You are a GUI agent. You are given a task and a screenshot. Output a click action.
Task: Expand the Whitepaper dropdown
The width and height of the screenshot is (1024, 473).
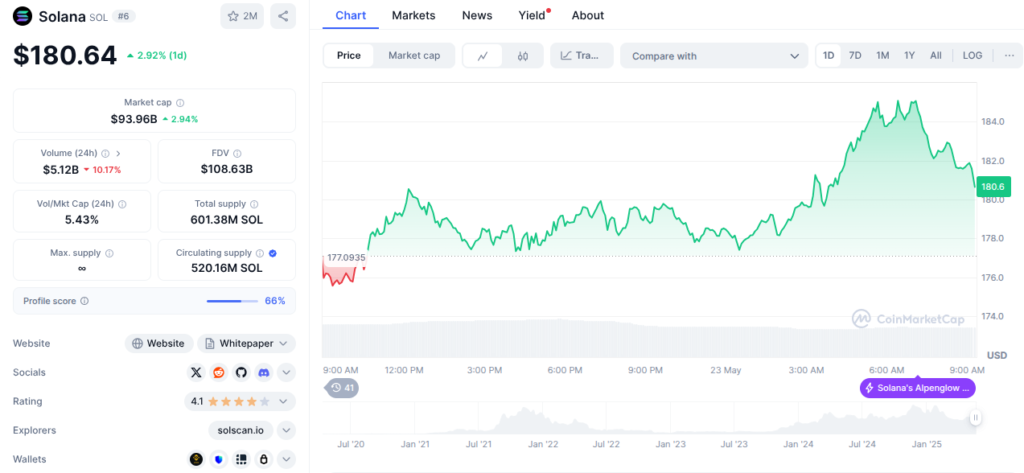pyautogui.click(x=247, y=343)
